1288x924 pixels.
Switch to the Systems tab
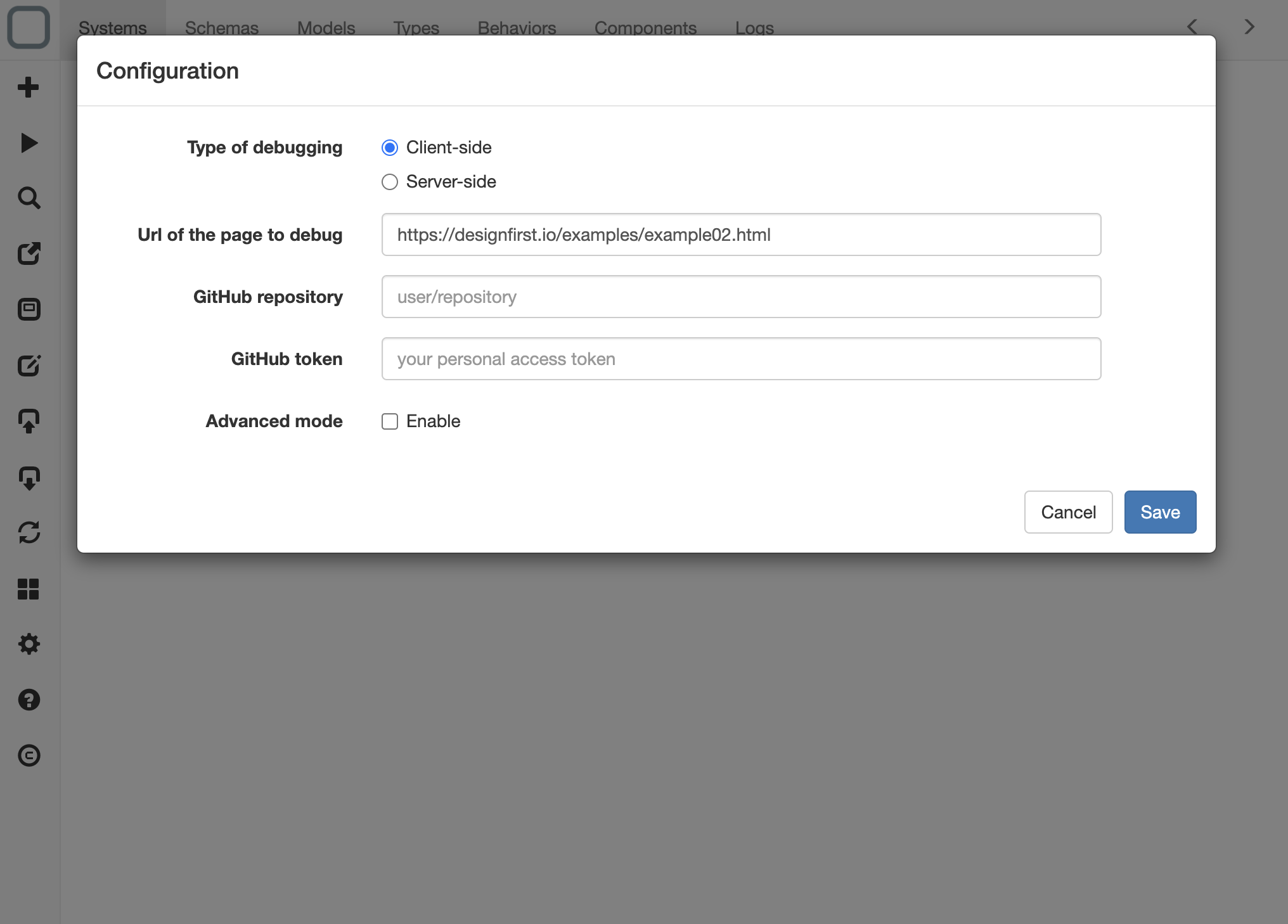[113, 28]
